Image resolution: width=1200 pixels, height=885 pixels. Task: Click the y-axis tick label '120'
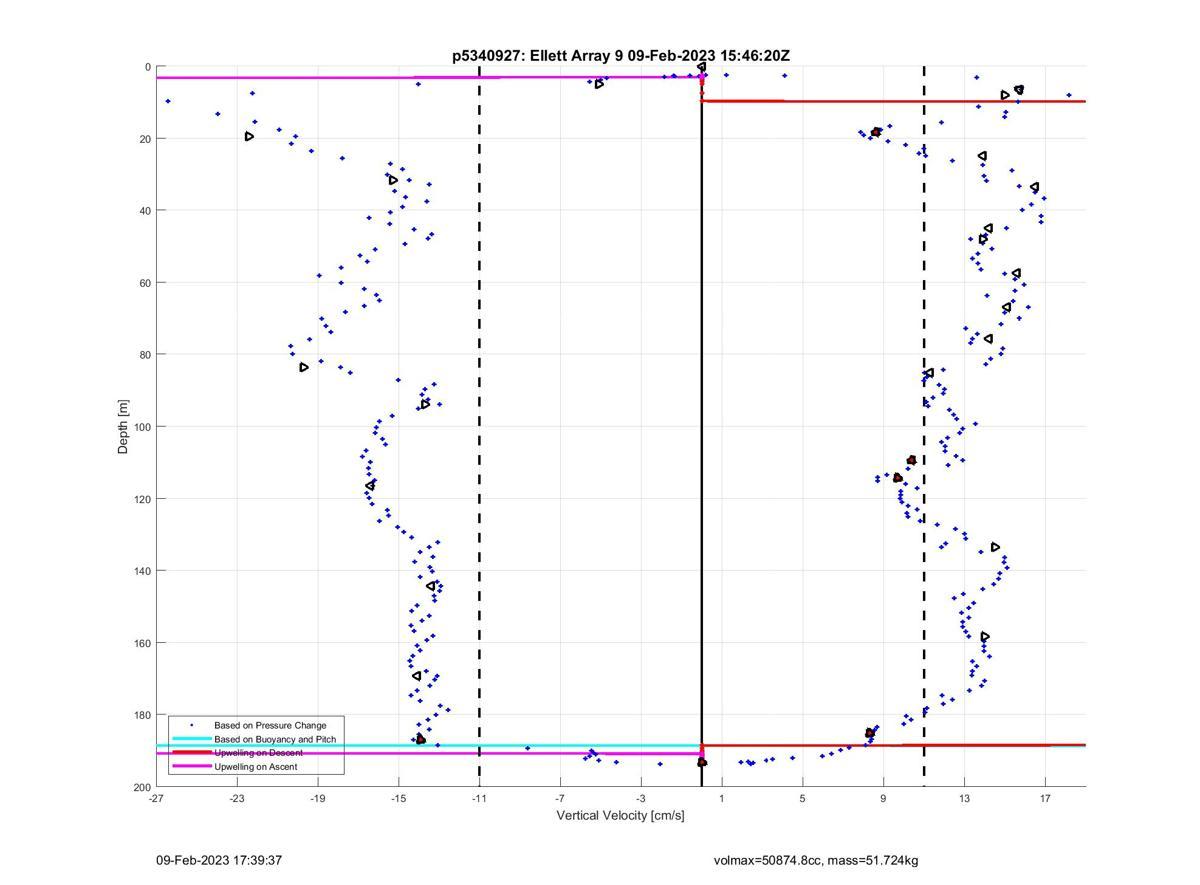point(142,499)
